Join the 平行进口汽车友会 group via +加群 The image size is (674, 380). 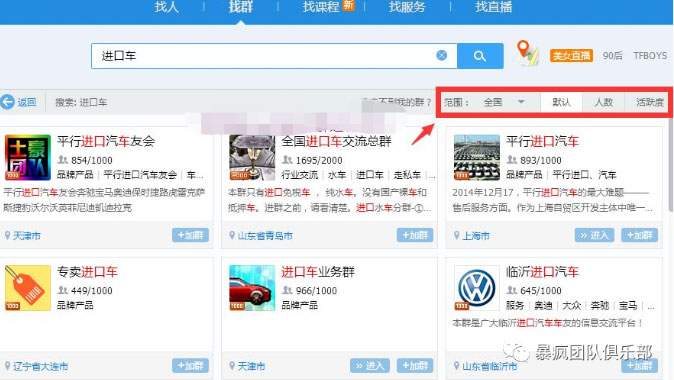[190, 235]
